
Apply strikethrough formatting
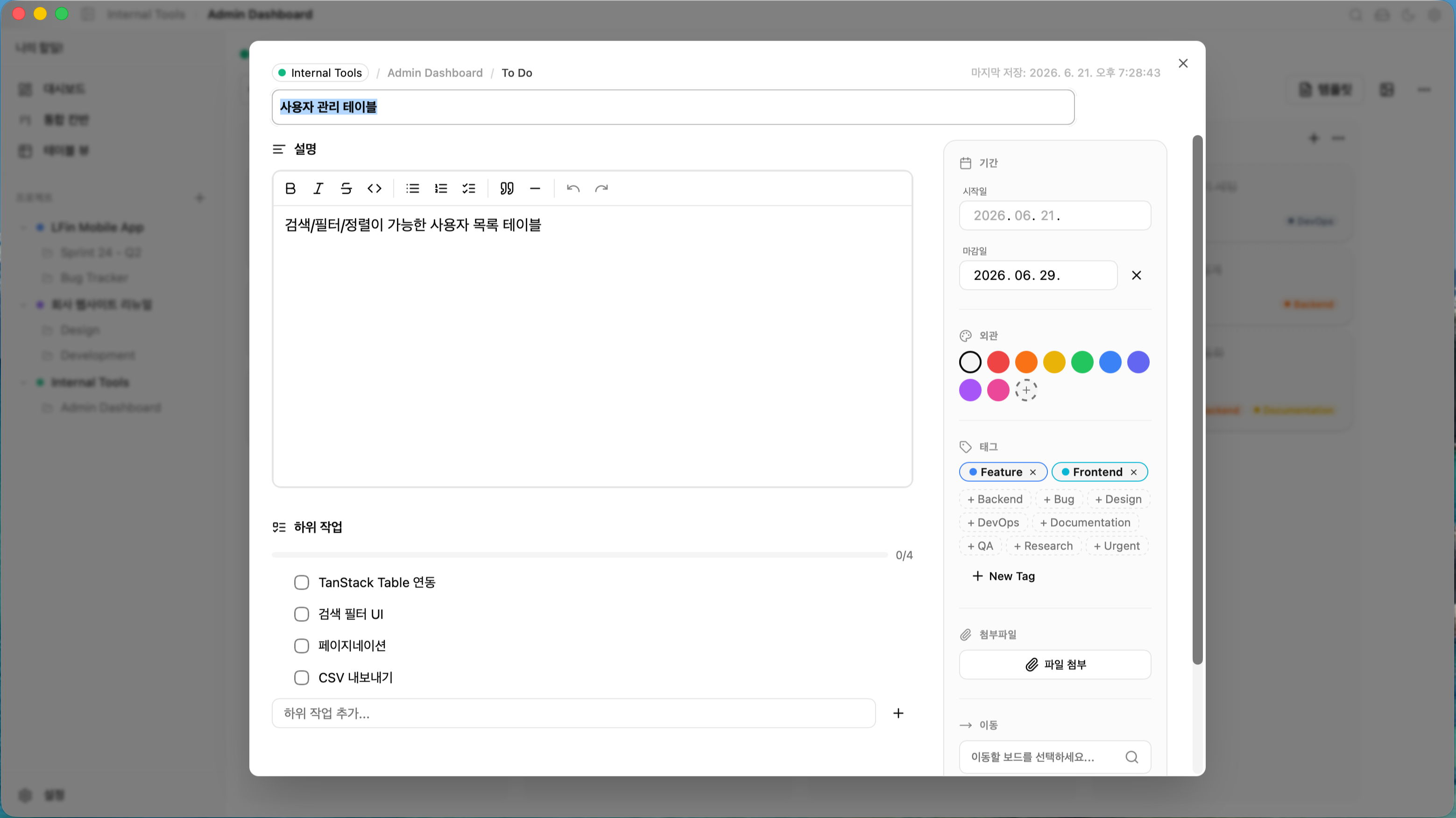pos(346,188)
